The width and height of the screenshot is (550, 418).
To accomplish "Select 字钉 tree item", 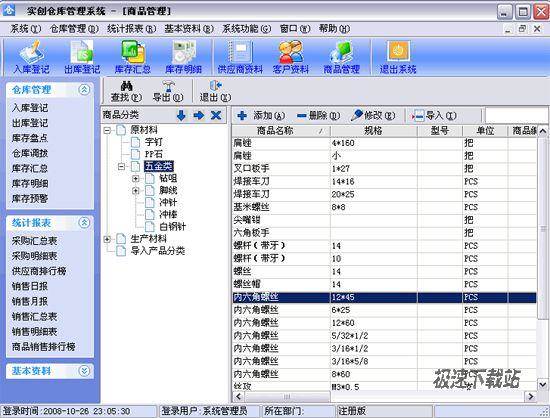I will 154,142.
